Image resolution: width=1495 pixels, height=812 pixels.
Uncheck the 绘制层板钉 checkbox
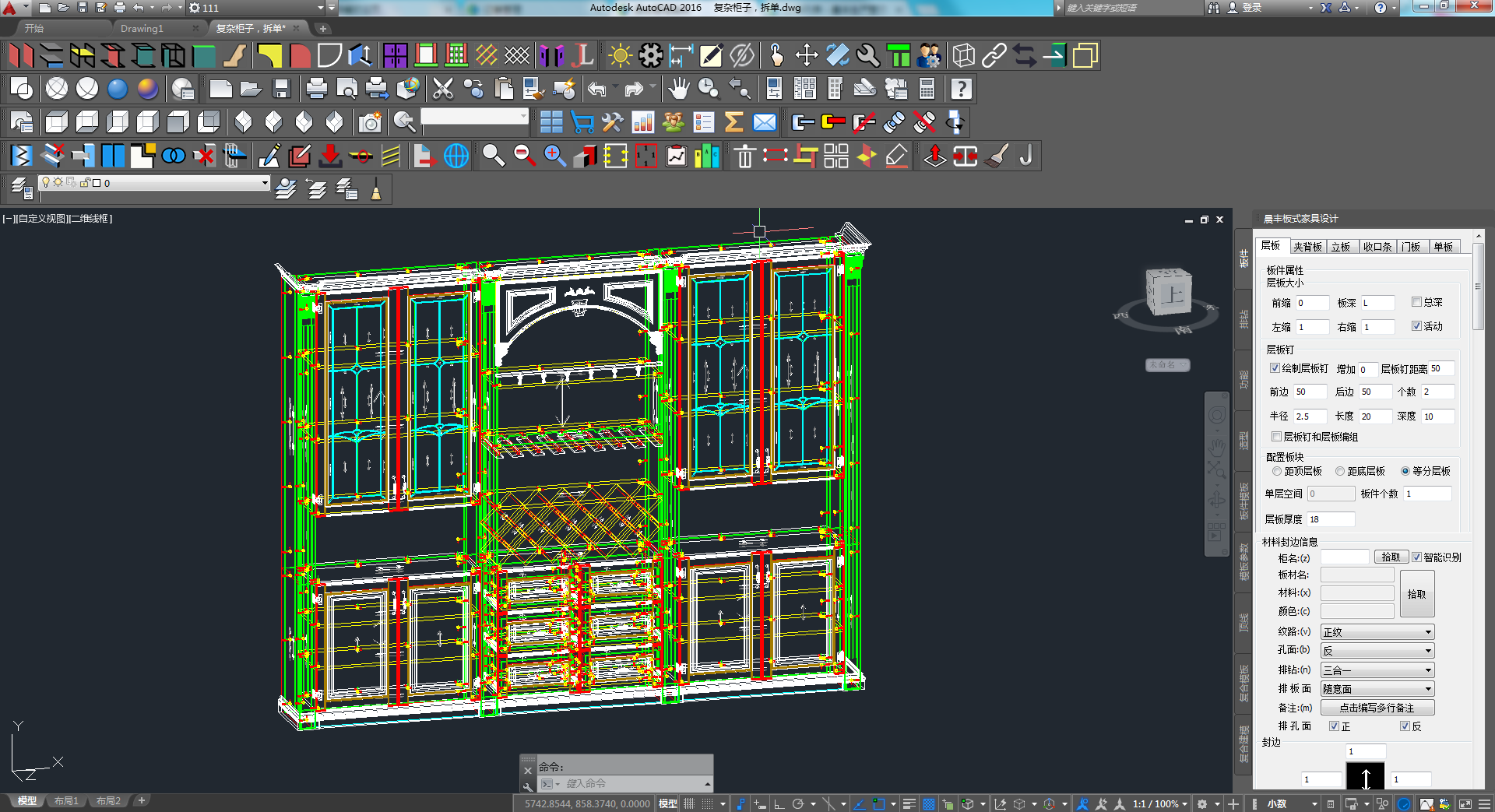click(x=1275, y=368)
